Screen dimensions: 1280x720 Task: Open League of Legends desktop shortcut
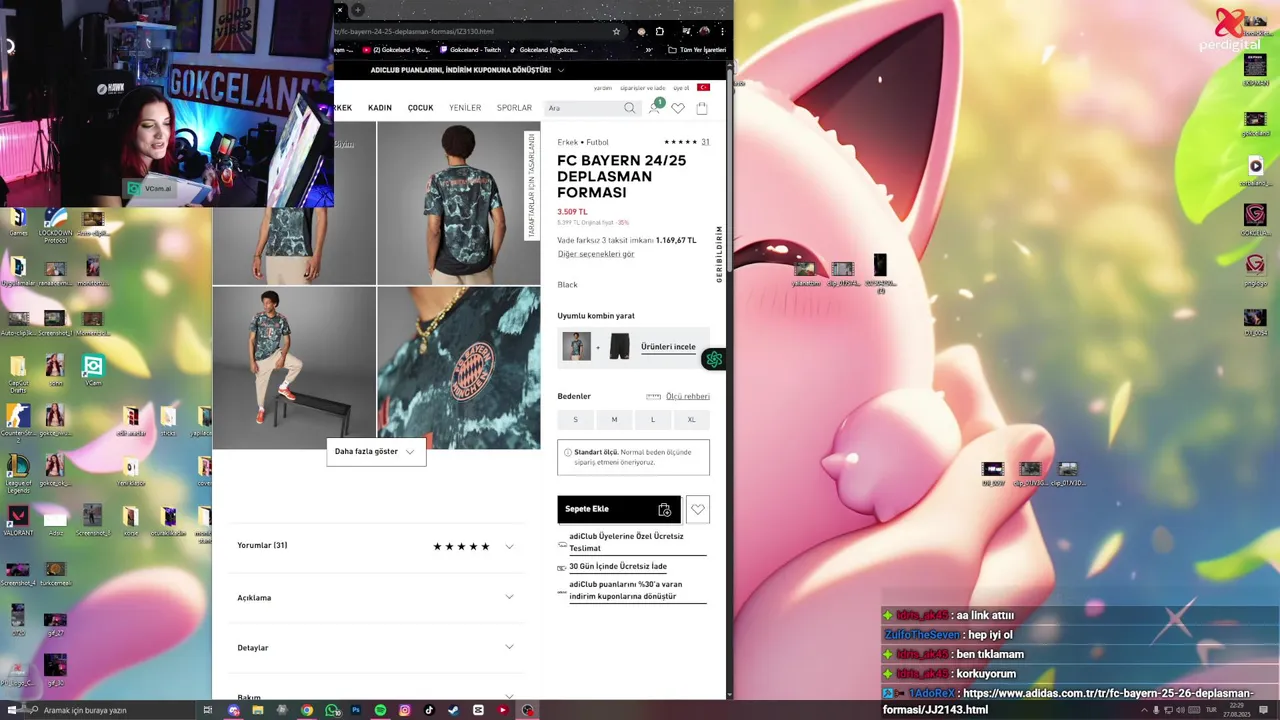[17, 472]
